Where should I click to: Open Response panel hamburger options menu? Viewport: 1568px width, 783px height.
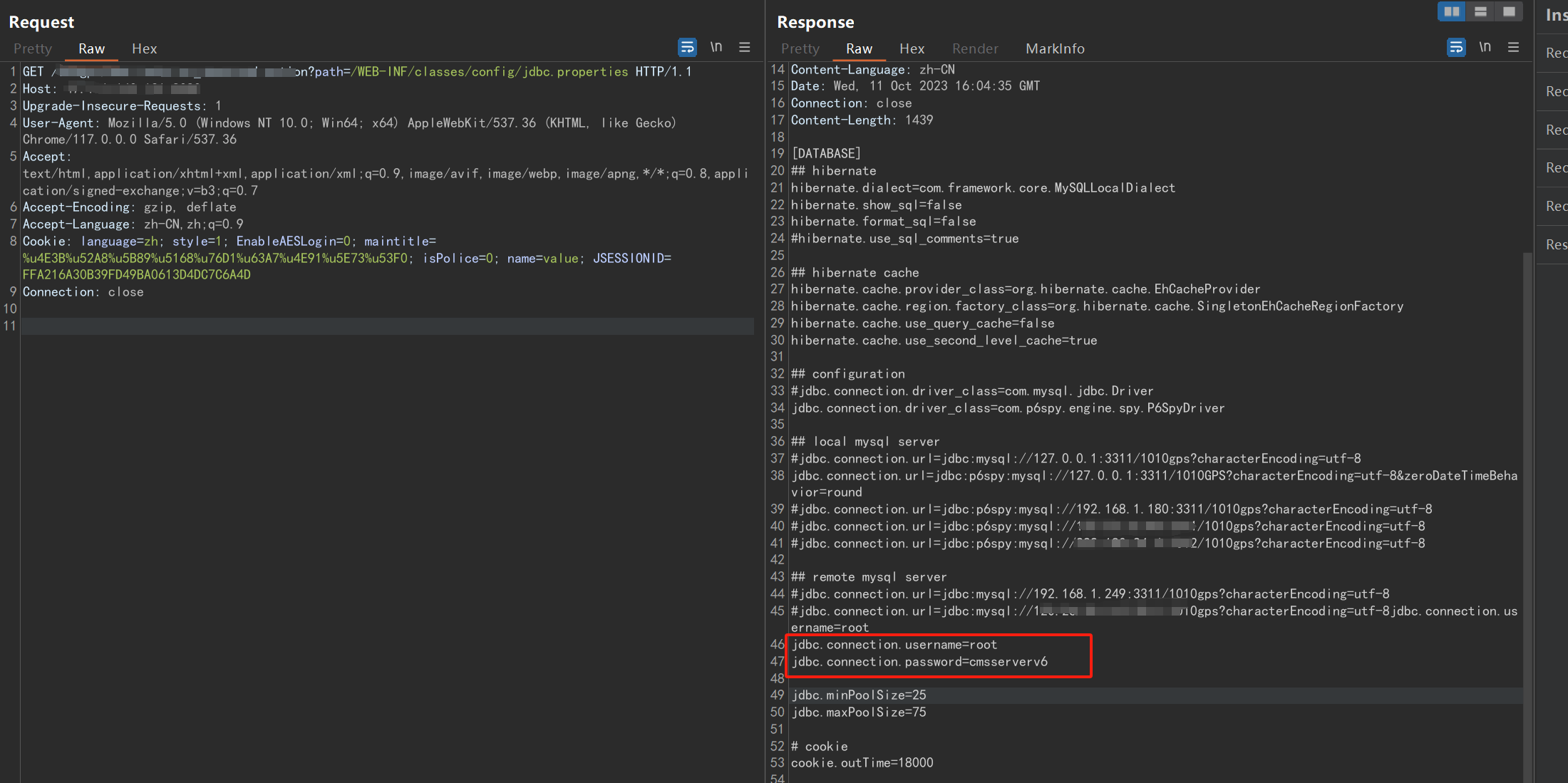tap(1513, 47)
